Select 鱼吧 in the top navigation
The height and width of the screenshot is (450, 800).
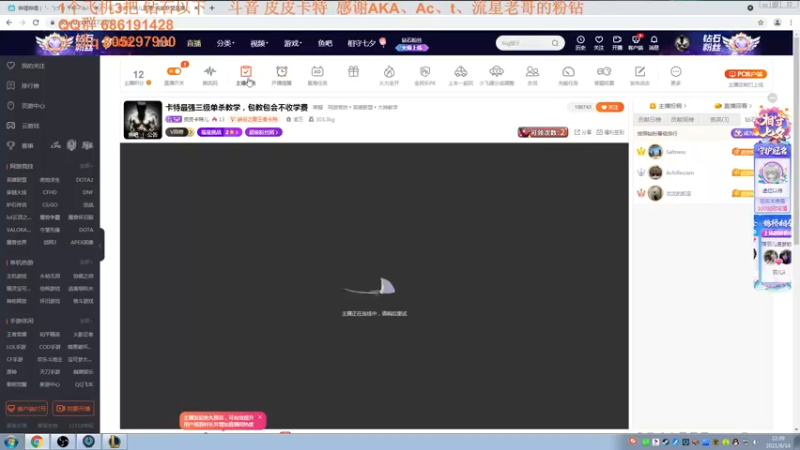(x=325, y=43)
